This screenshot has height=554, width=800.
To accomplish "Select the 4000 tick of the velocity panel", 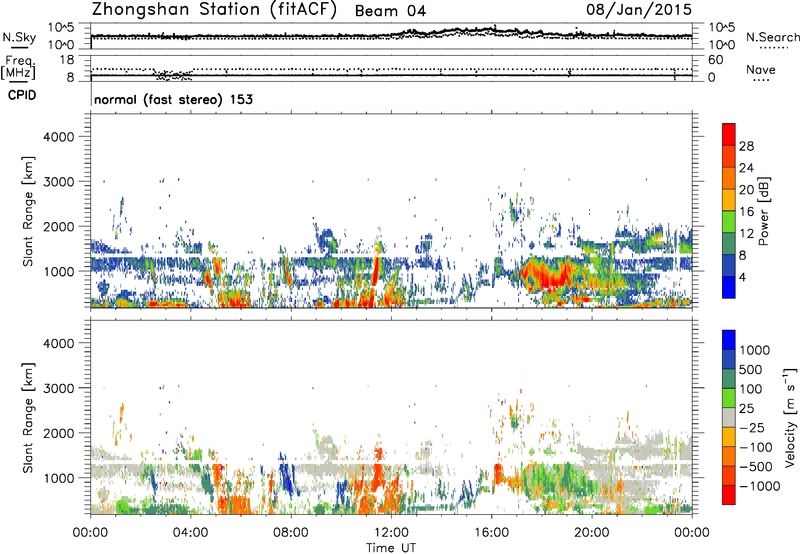I will (58, 343).
